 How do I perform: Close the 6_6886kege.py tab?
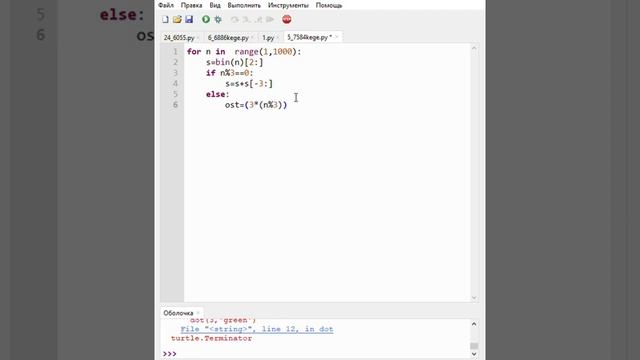[x=252, y=38]
